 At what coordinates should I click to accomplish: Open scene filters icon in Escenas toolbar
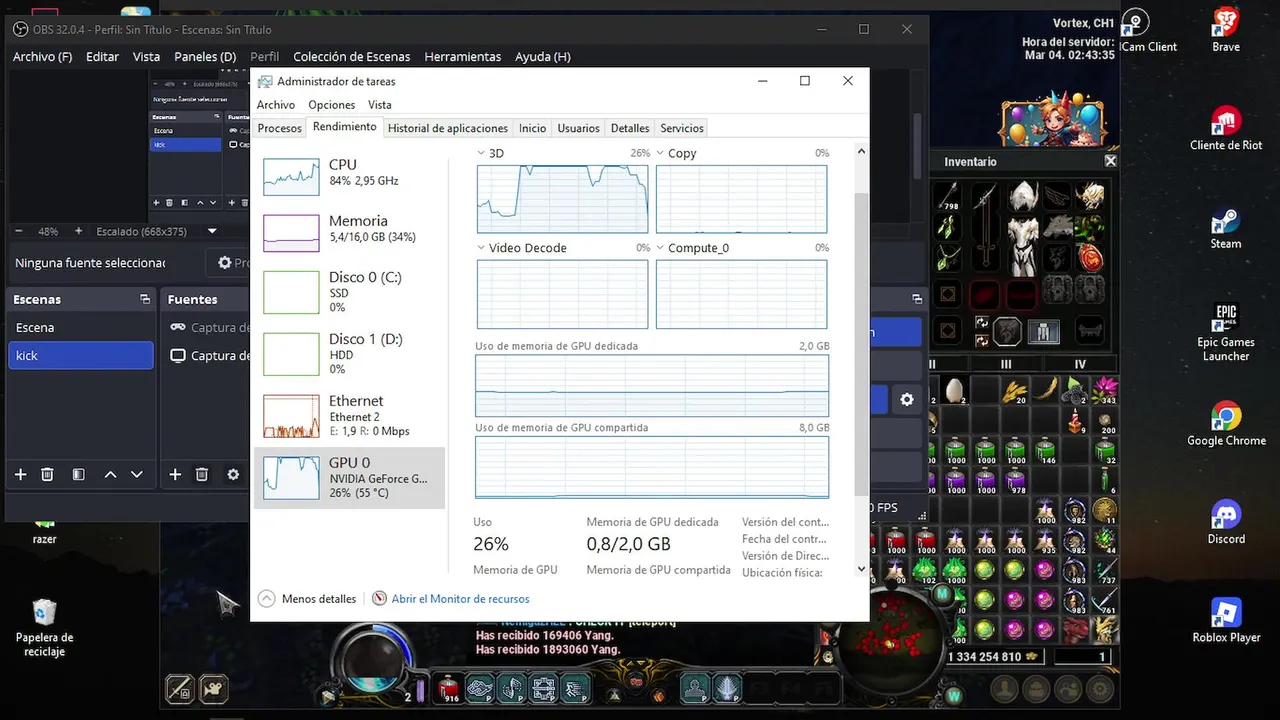click(78, 474)
